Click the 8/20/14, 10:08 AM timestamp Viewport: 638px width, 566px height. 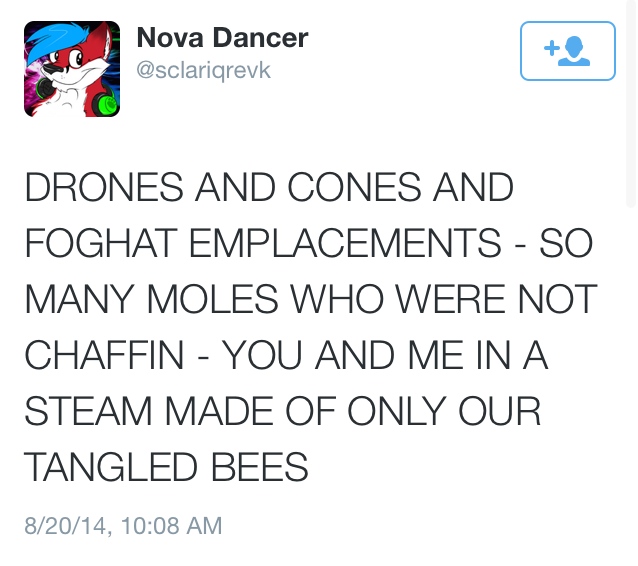point(123,525)
